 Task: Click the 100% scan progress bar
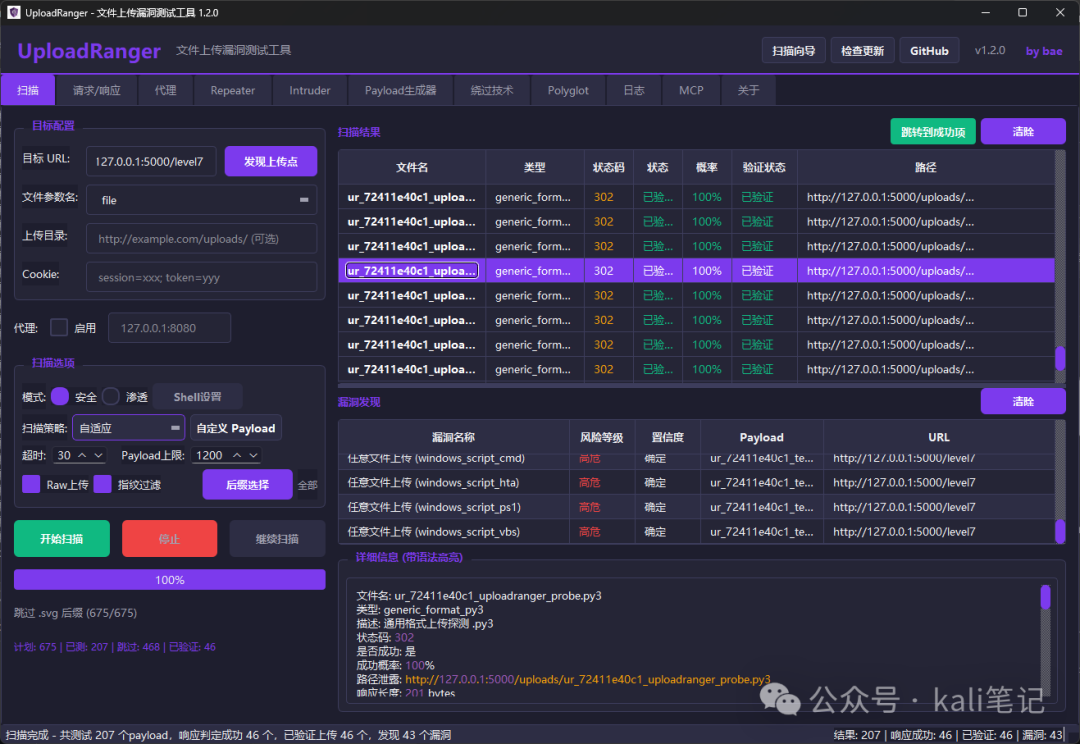click(169, 580)
